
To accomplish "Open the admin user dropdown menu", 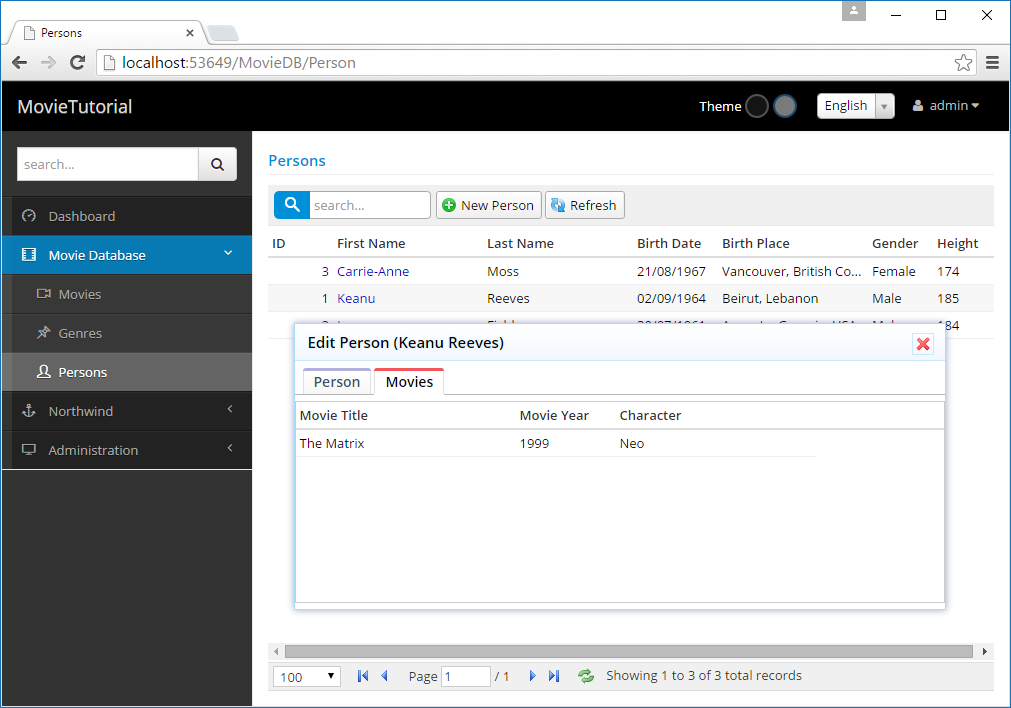I will coord(946,106).
